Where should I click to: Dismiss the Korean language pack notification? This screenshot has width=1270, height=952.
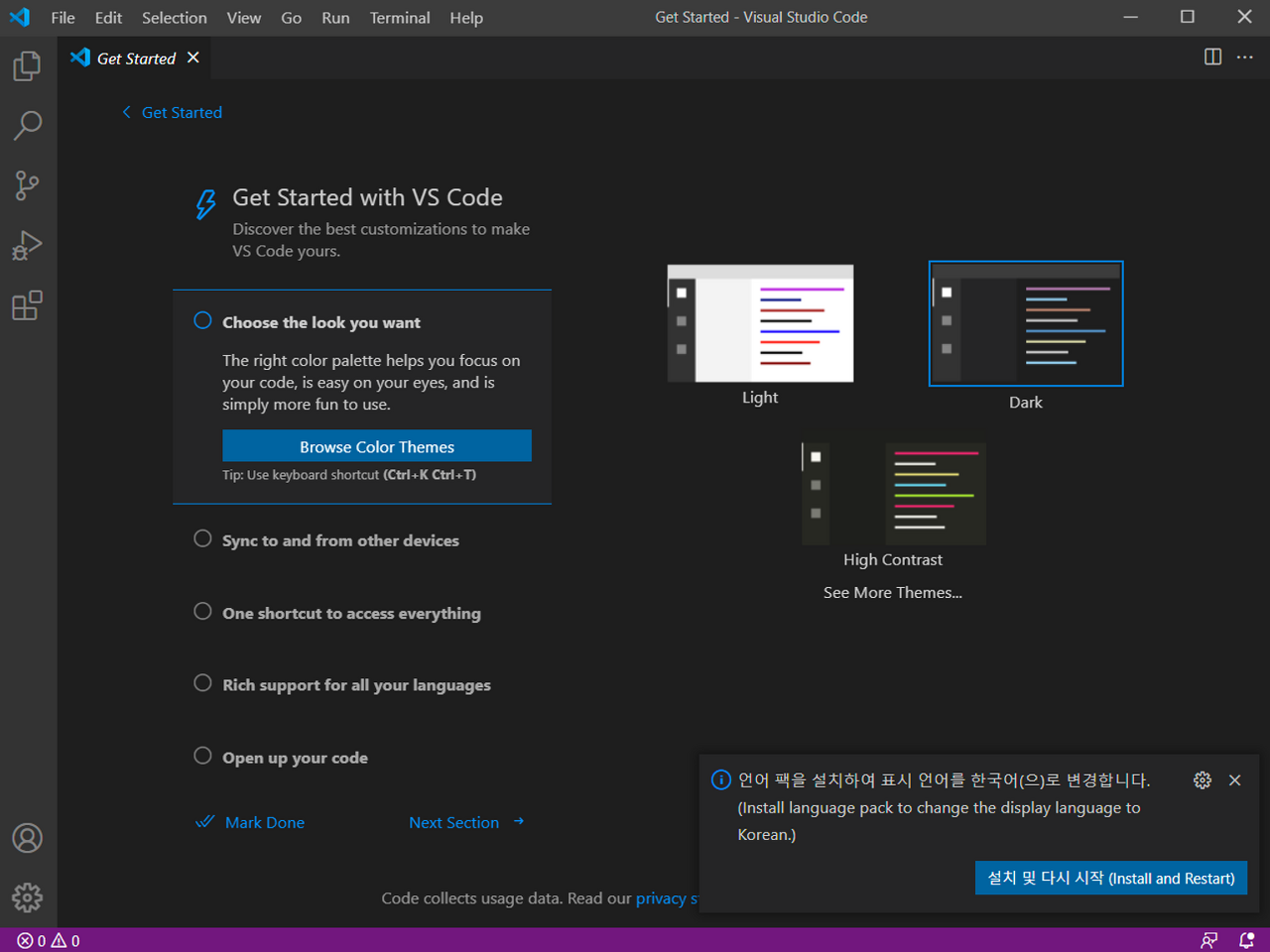coord(1235,780)
